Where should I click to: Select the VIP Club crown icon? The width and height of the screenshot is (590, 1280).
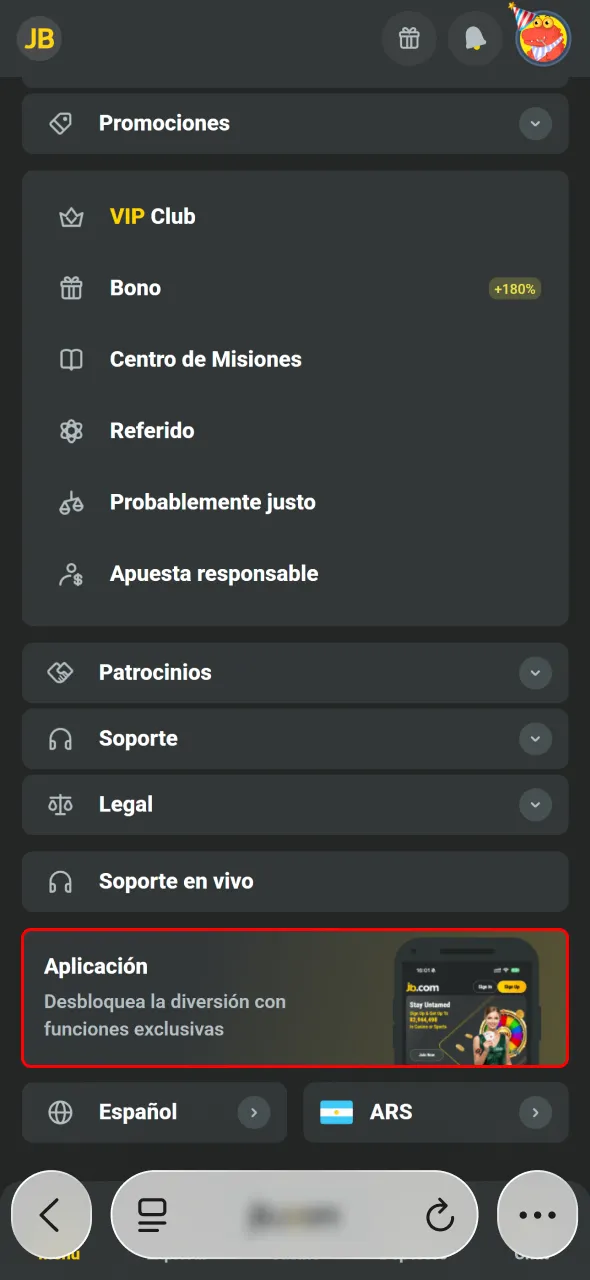70,216
